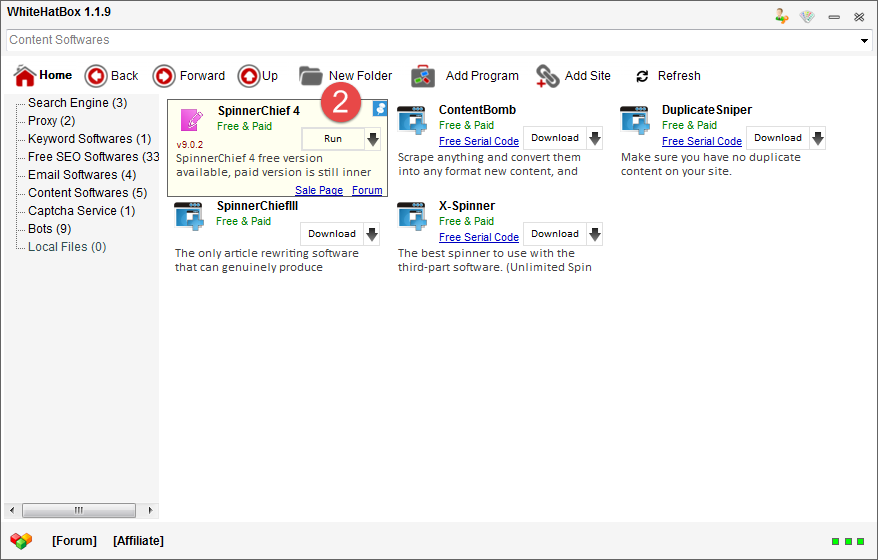Click the Add Site chain icon

547,76
